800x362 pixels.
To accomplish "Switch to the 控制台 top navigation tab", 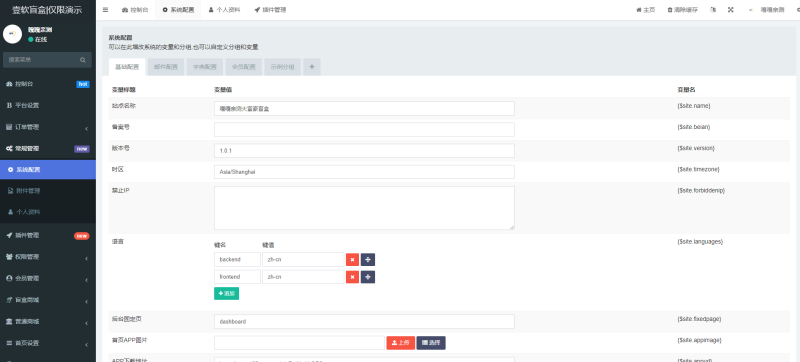I will coord(135,10).
